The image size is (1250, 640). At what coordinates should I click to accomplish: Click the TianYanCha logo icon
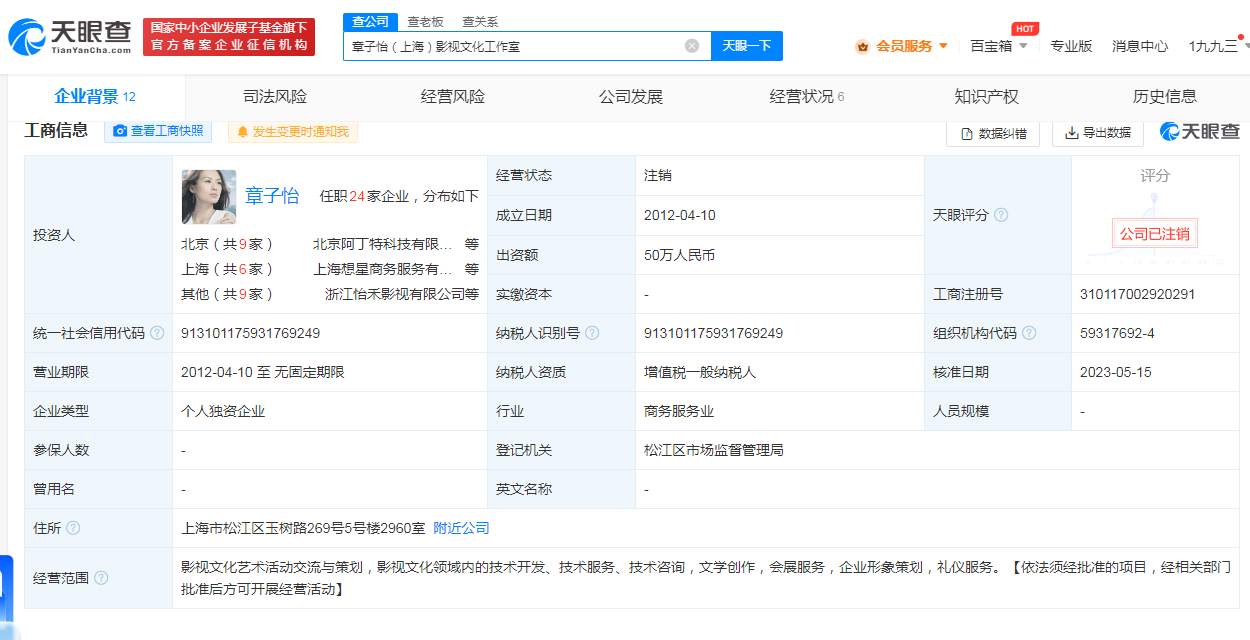27,37
